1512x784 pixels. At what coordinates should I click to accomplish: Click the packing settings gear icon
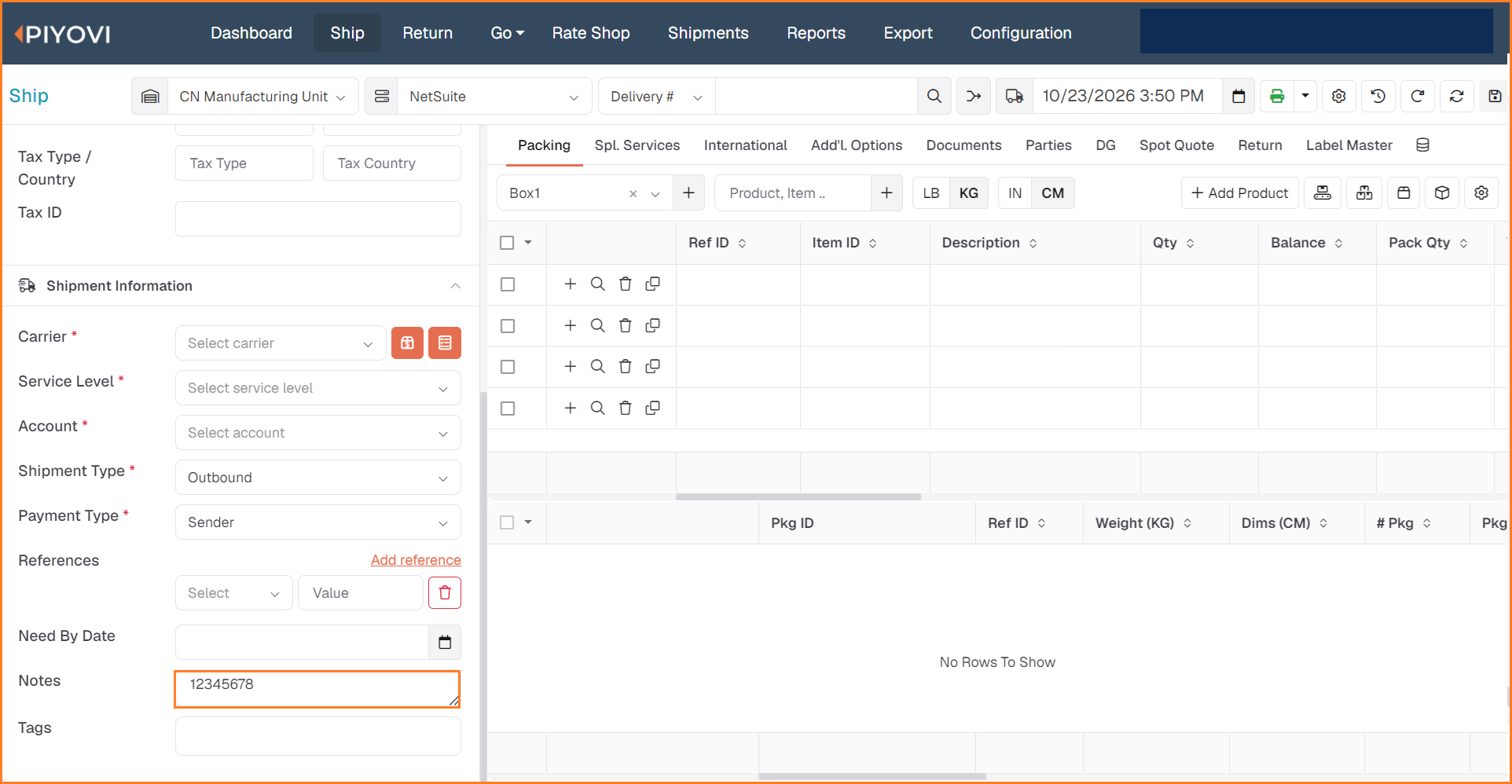point(1481,192)
